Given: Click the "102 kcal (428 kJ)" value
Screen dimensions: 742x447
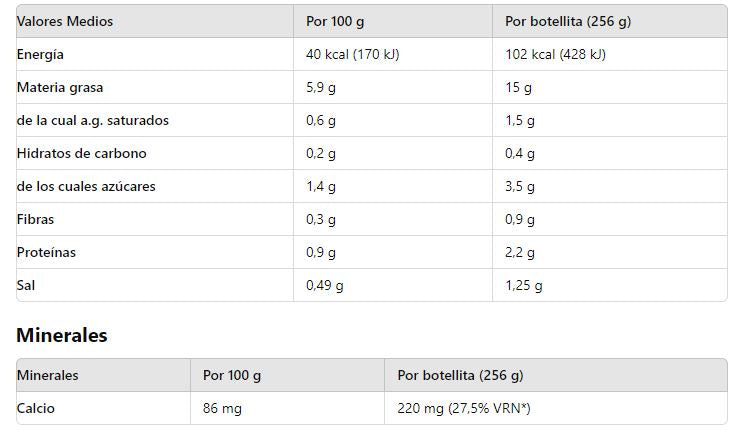Looking at the screenshot, I should point(555,54).
